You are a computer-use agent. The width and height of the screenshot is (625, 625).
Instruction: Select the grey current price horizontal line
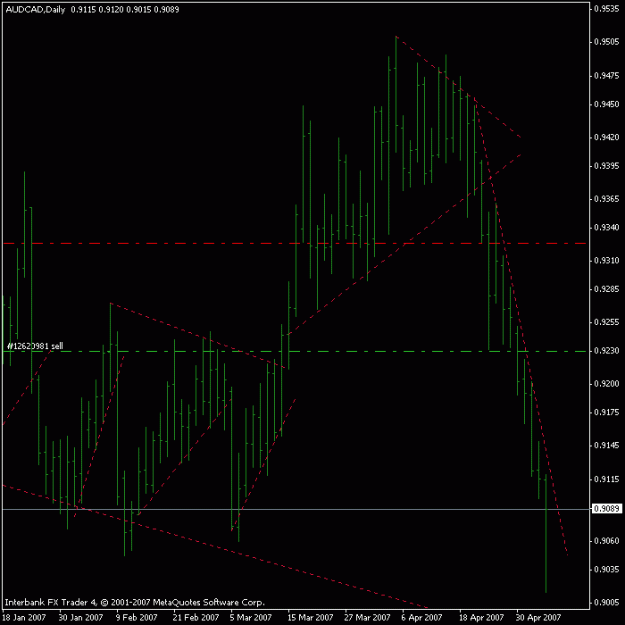pos(295,509)
